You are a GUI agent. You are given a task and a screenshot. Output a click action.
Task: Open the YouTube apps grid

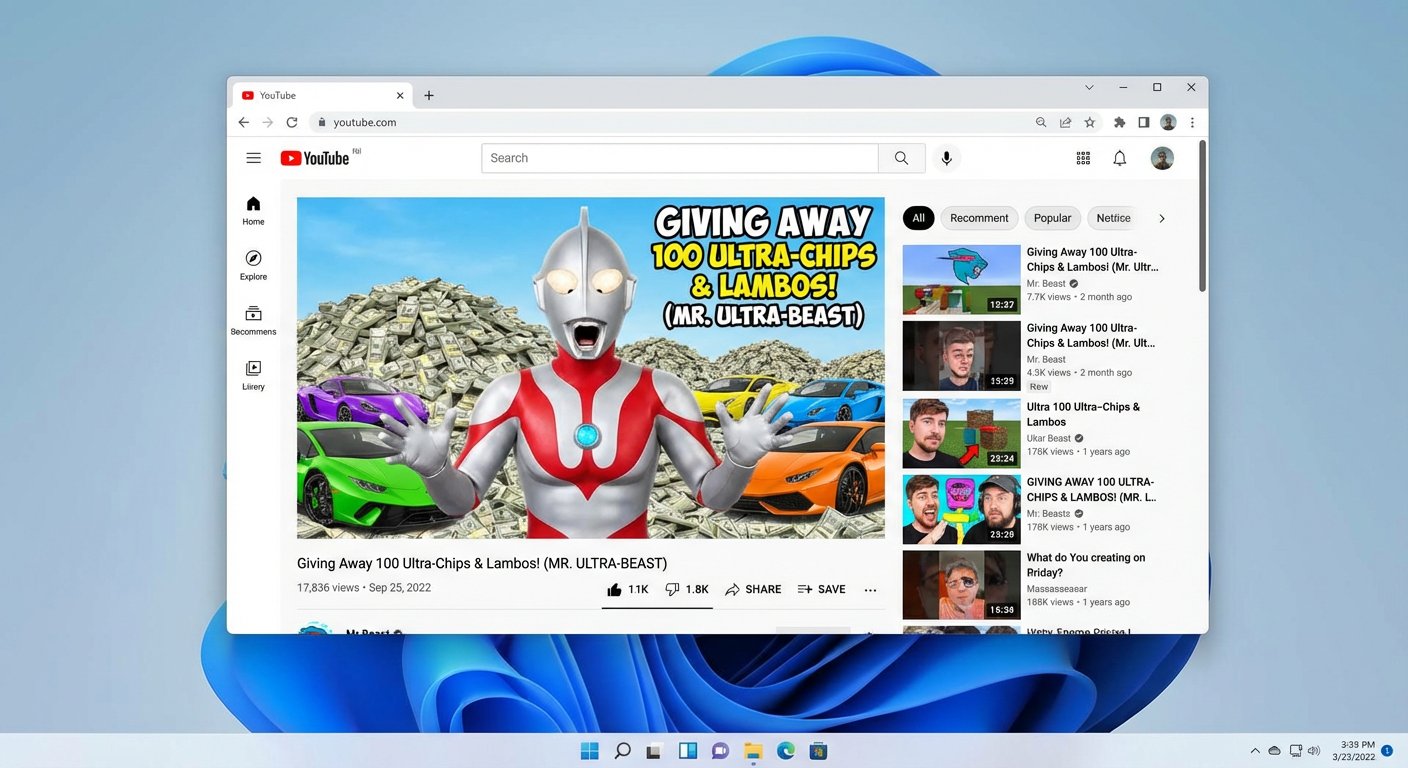(x=1083, y=158)
